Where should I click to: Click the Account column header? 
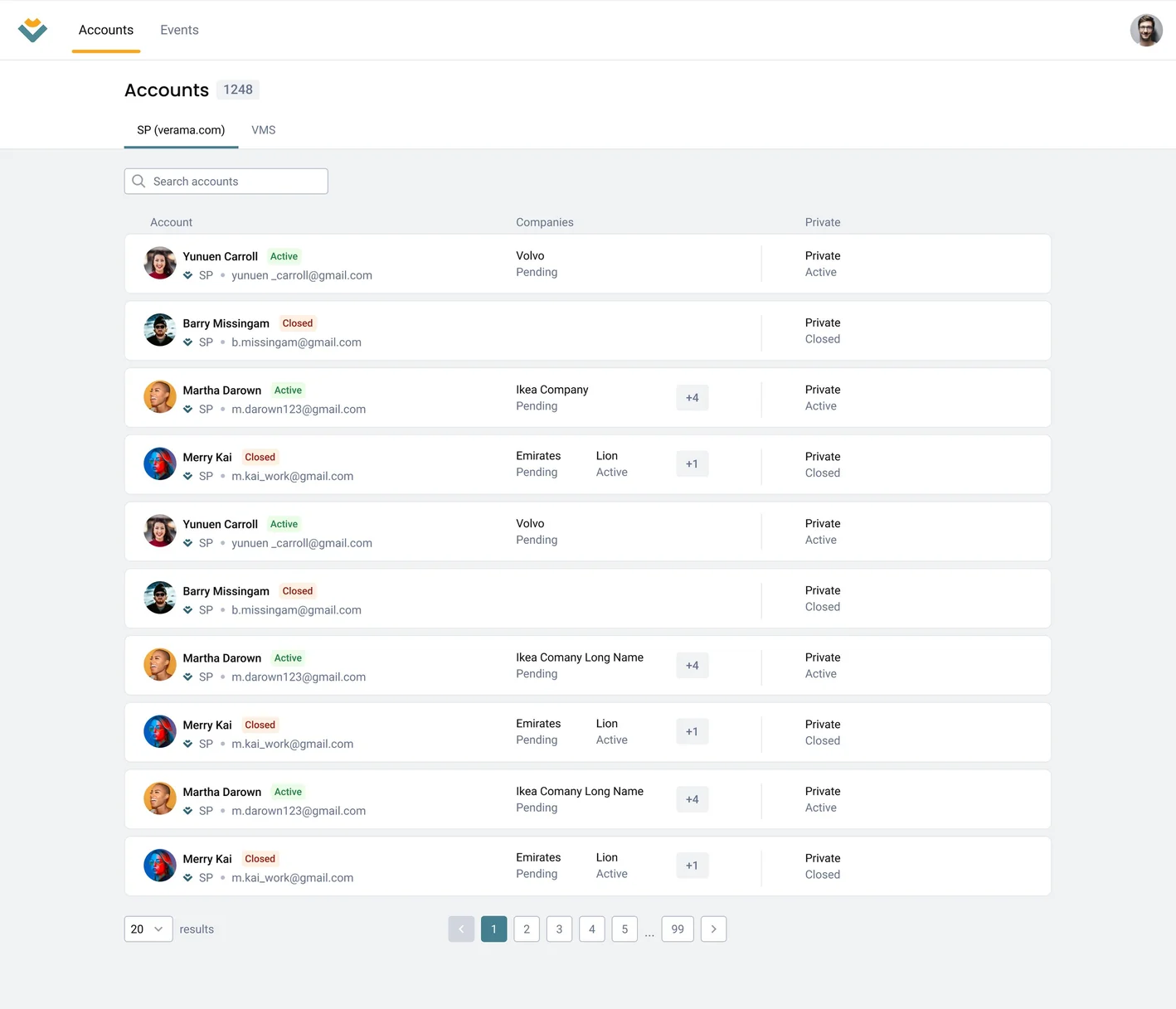[x=171, y=222]
